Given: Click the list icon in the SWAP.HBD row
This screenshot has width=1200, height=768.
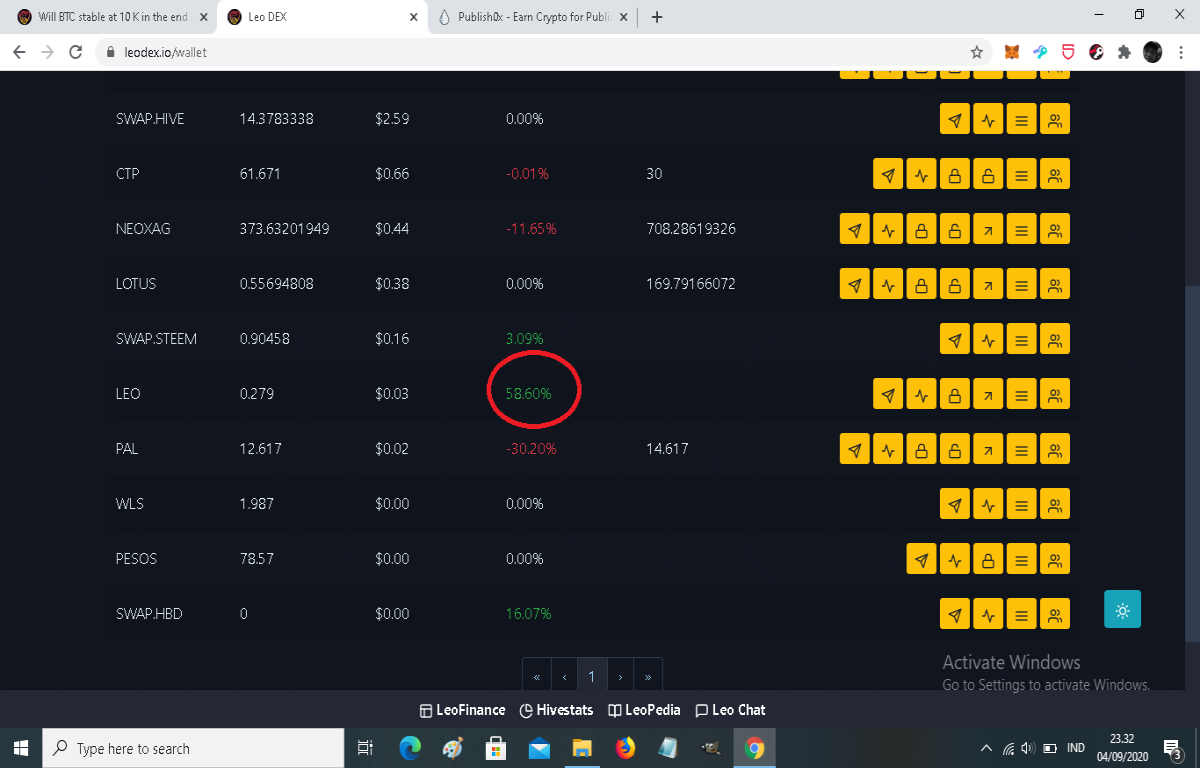Looking at the screenshot, I should pos(1021,614).
